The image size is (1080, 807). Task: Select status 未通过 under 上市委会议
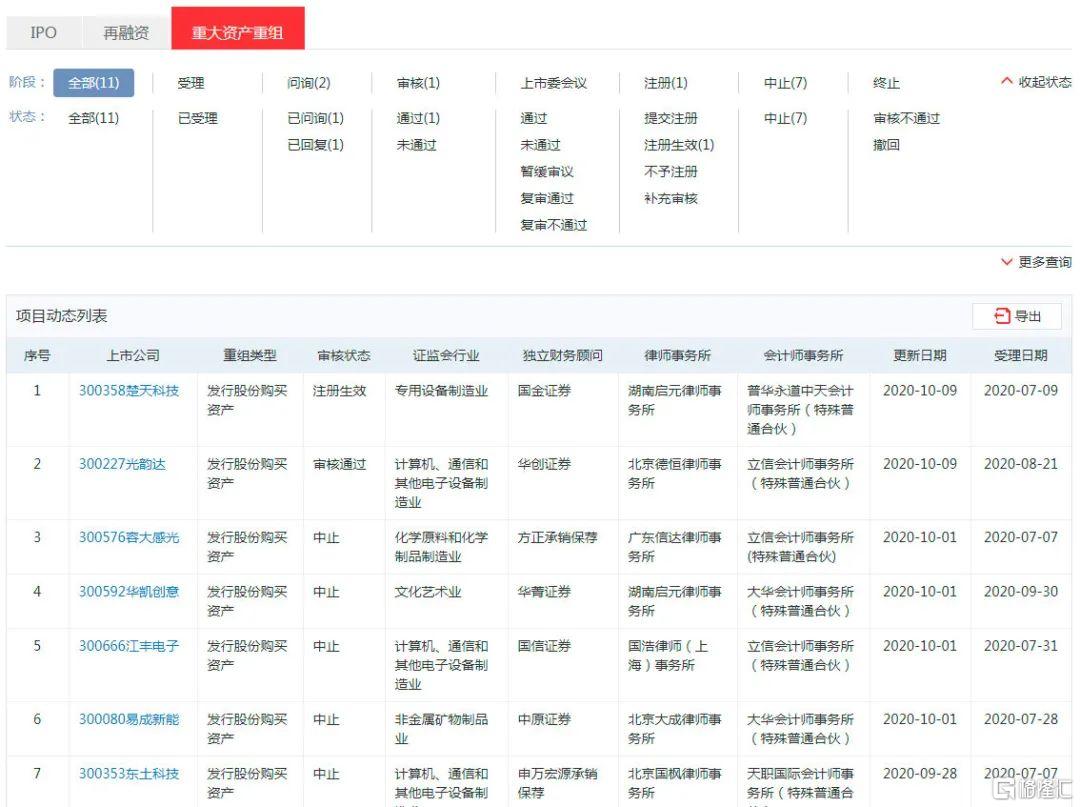tap(541, 145)
